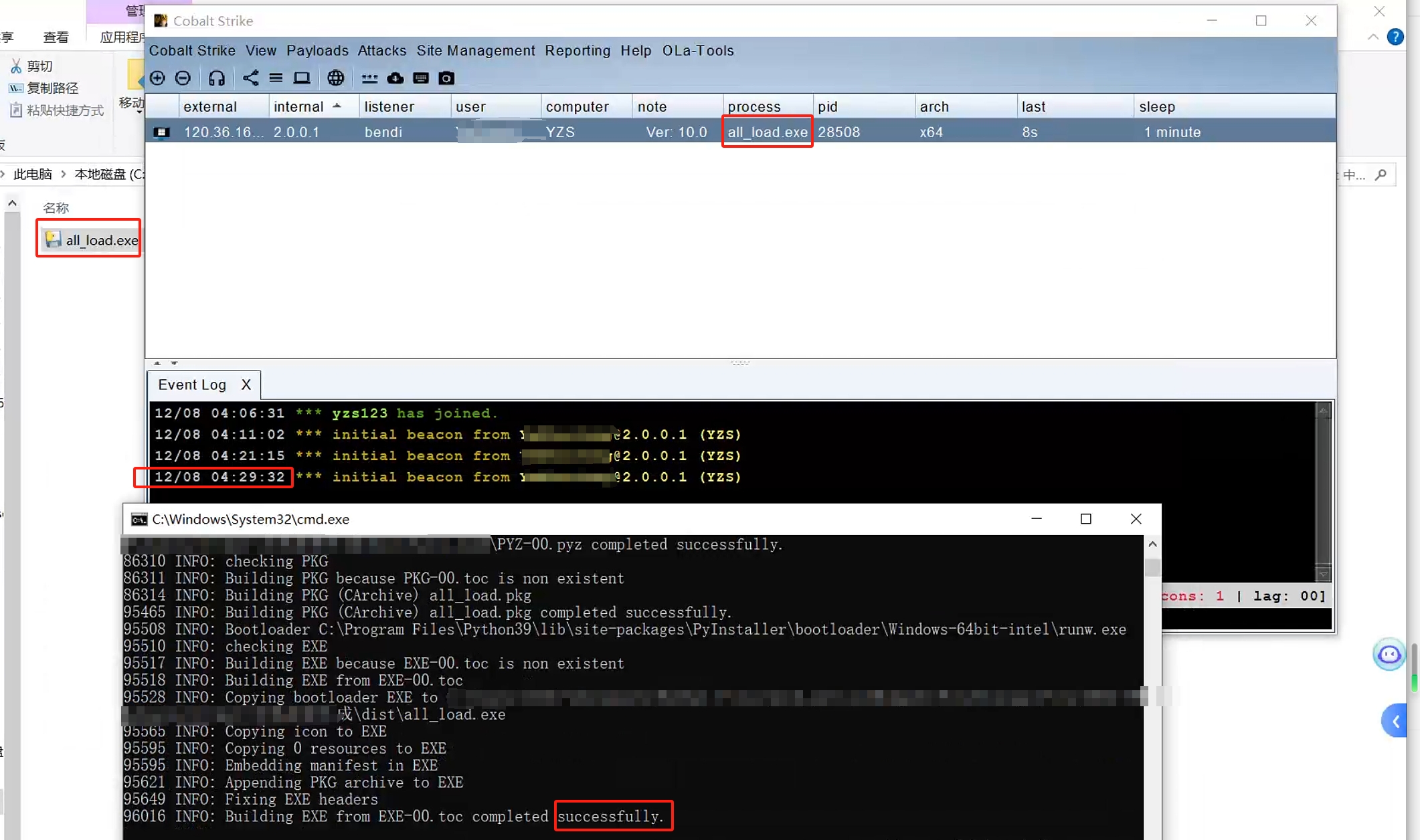Click the blue assistant robot icon
The height and width of the screenshot is (840, 1420).
pos(1389,654)
